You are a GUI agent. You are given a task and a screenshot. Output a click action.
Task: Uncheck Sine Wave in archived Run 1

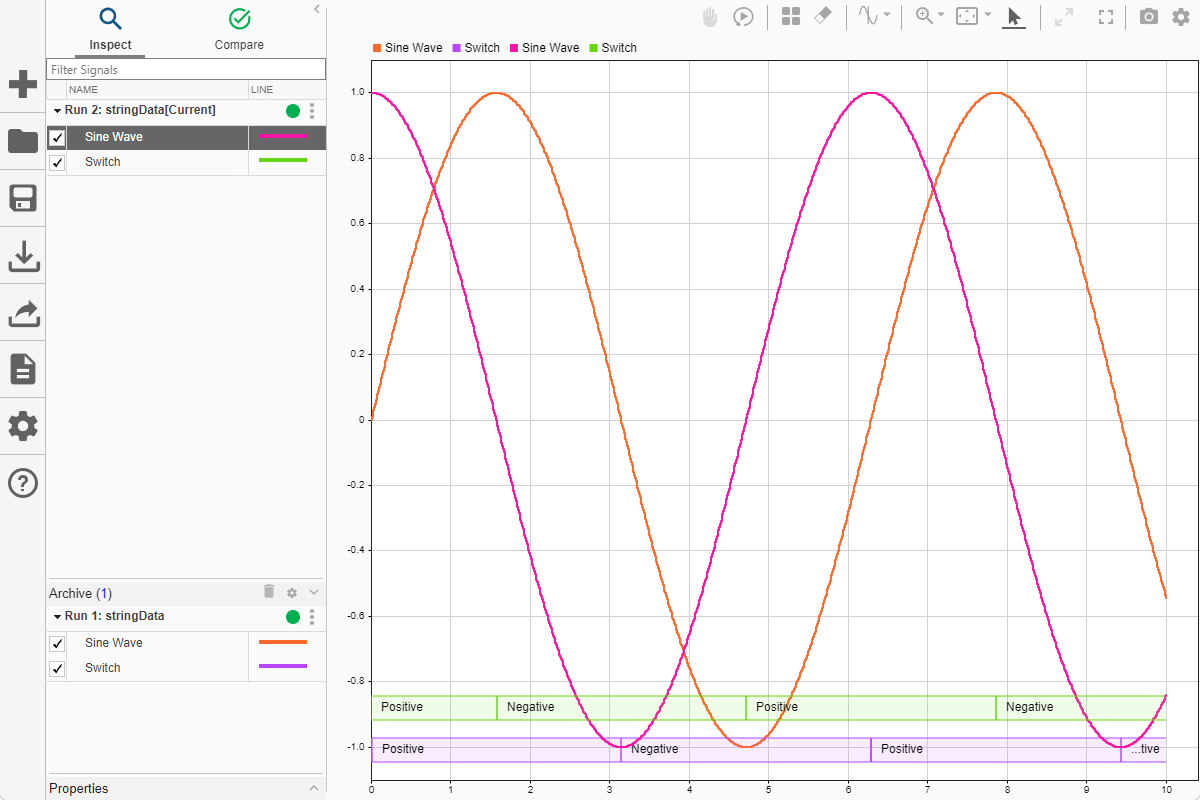click(x=57, y=643)
